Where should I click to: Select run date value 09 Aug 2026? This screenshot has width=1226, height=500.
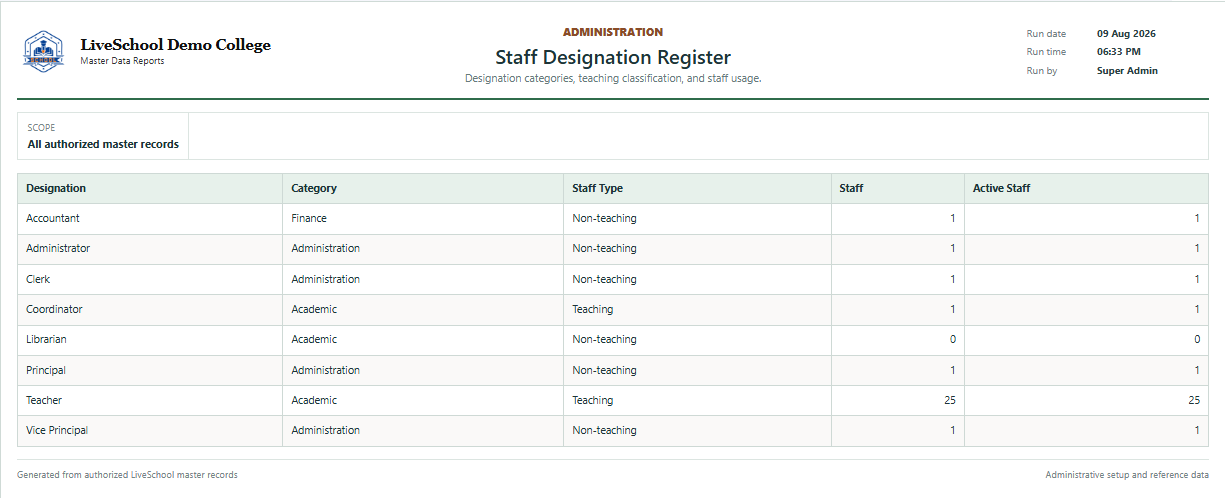point(1126,33)
